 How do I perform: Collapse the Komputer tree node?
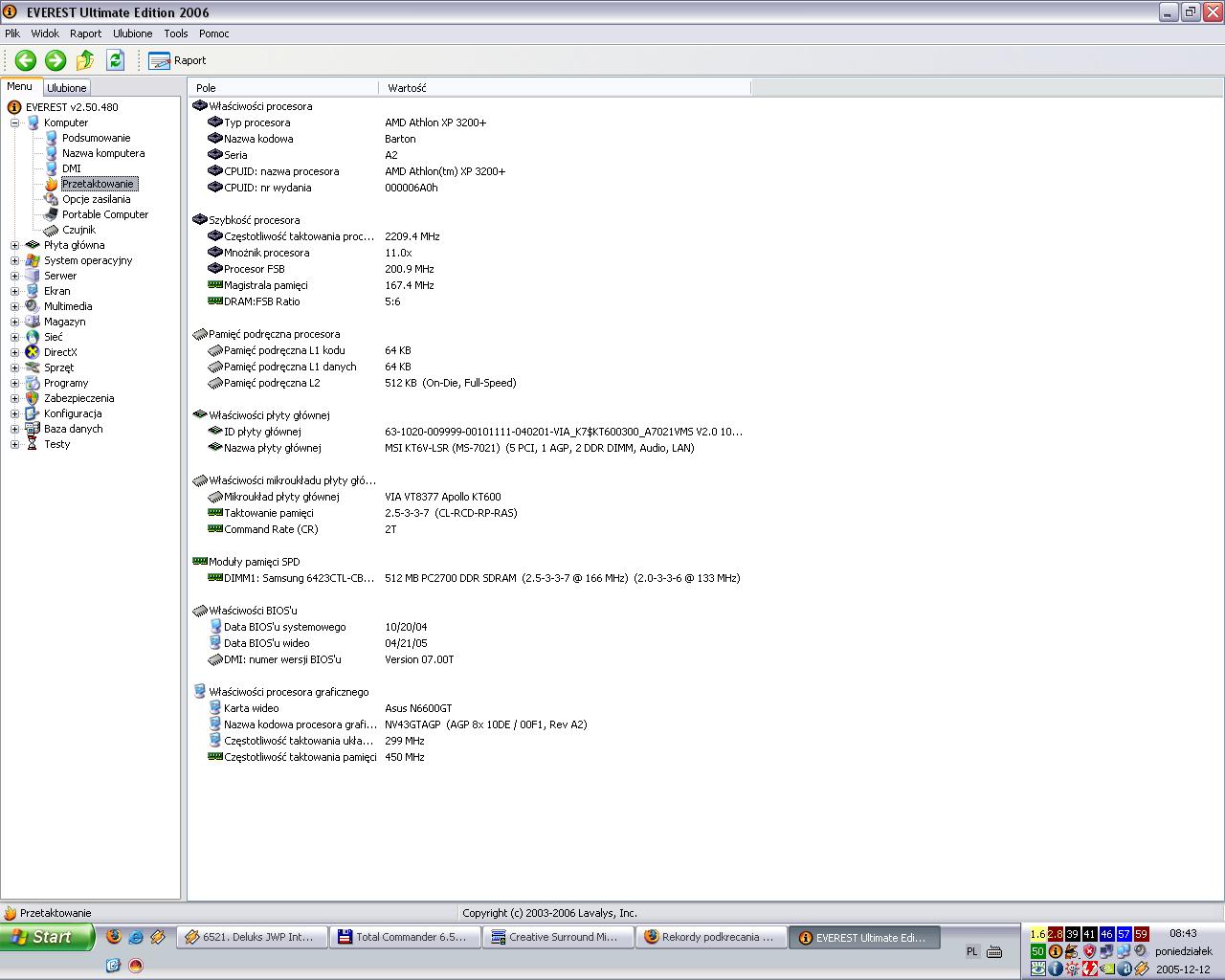(14, 122)
